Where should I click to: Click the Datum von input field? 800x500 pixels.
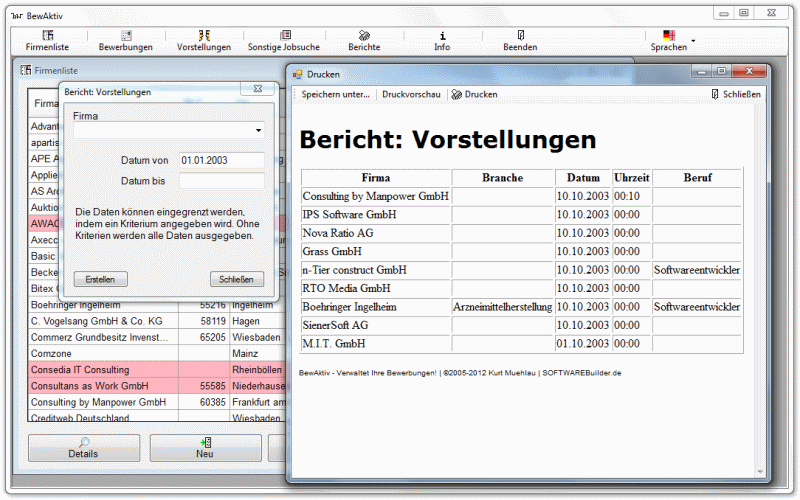221,160
